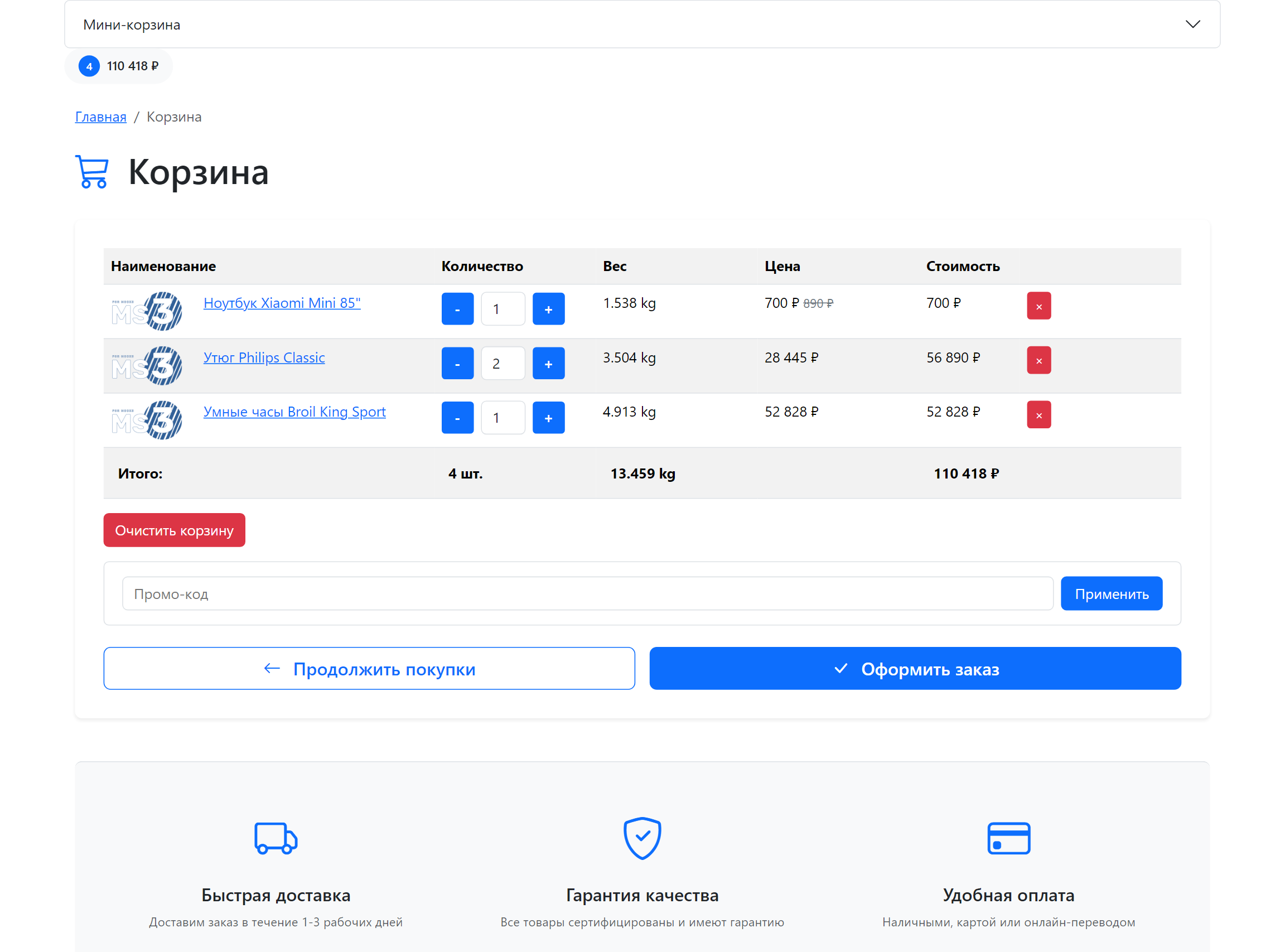Increase quantity of Утюг Philips Classic
This screenshot has height=952, width=1285.
[x=549, y=363]
